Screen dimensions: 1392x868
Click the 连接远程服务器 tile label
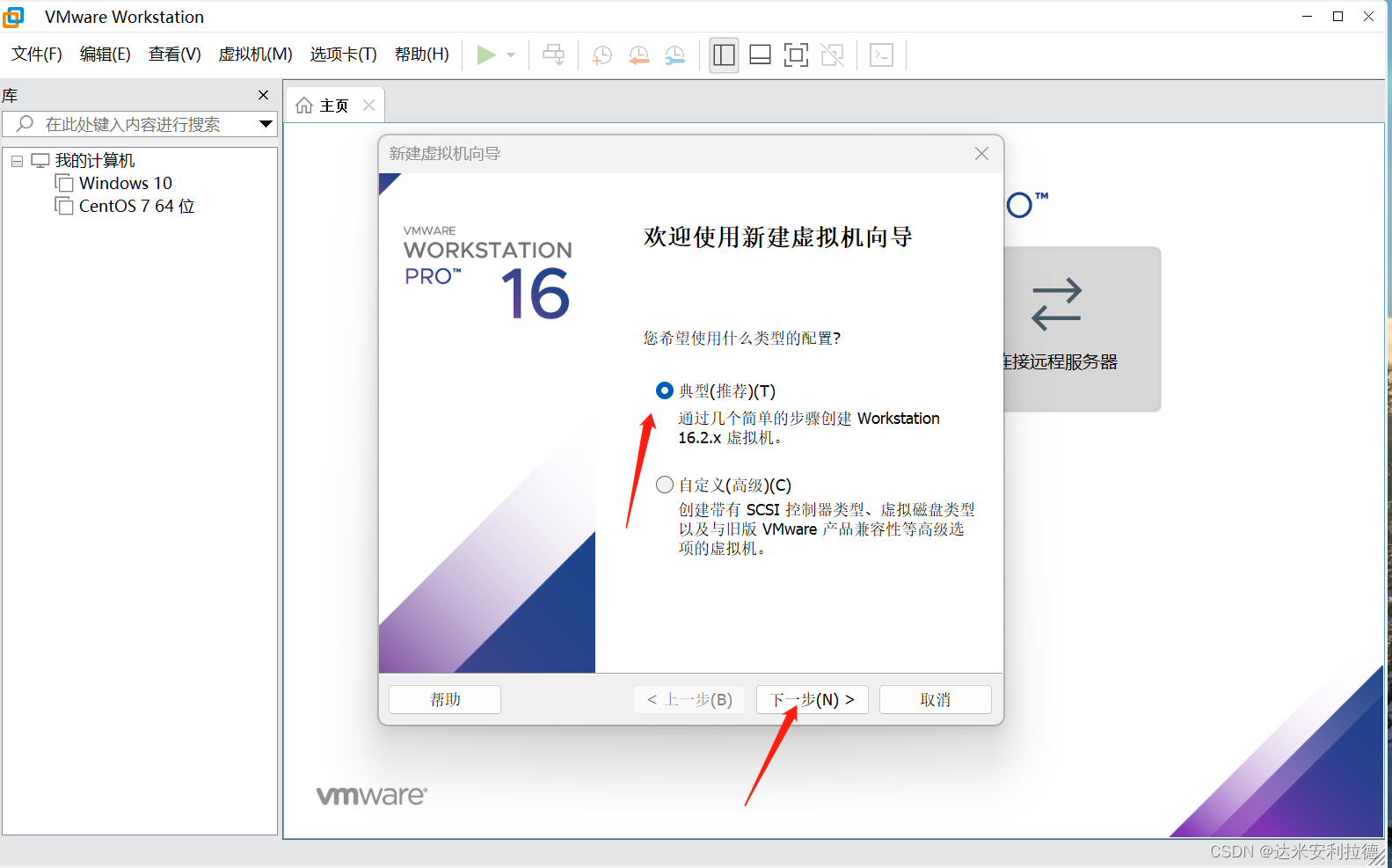pos(1060,361)
